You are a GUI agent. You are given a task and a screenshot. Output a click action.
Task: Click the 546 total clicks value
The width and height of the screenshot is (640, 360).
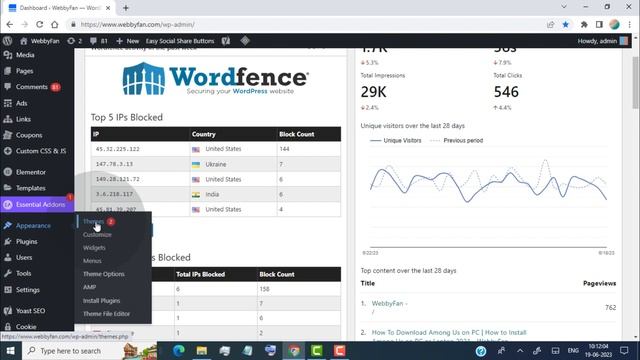tap(506, 92)
